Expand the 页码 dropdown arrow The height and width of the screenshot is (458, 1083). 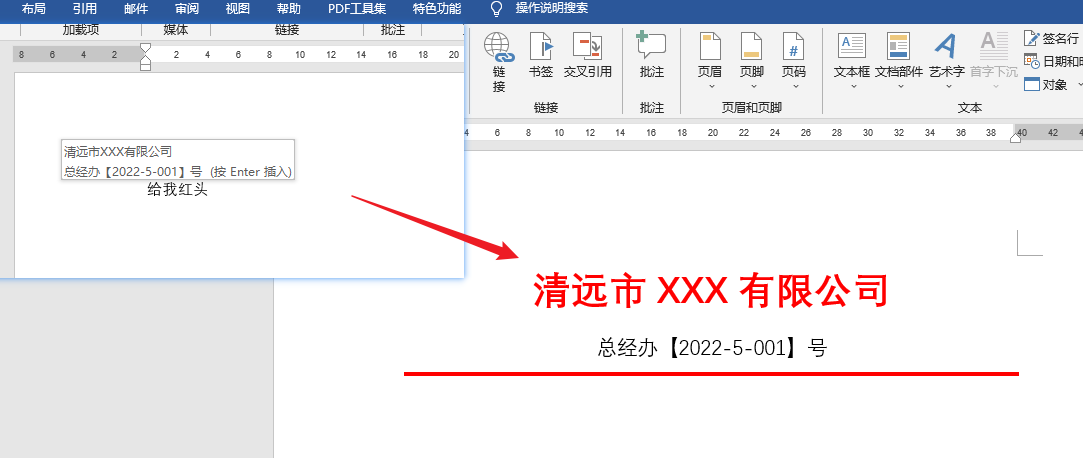point(795,87)
